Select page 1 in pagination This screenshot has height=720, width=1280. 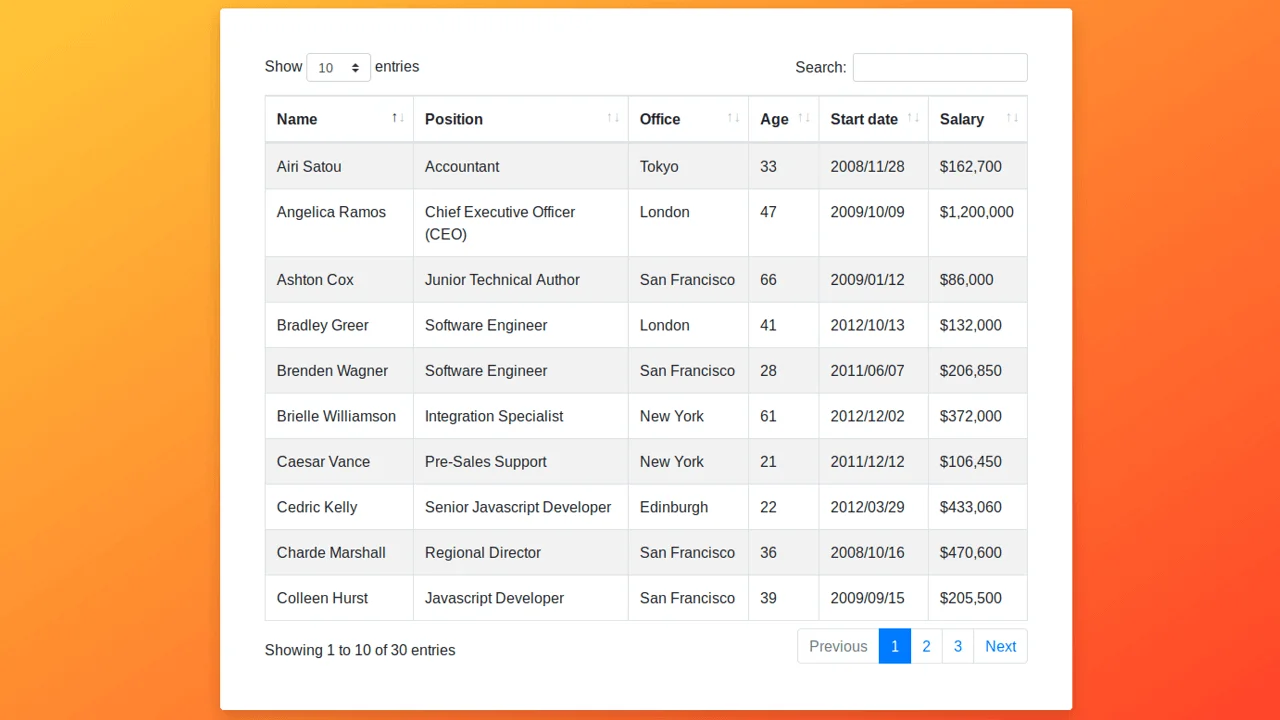894,646
